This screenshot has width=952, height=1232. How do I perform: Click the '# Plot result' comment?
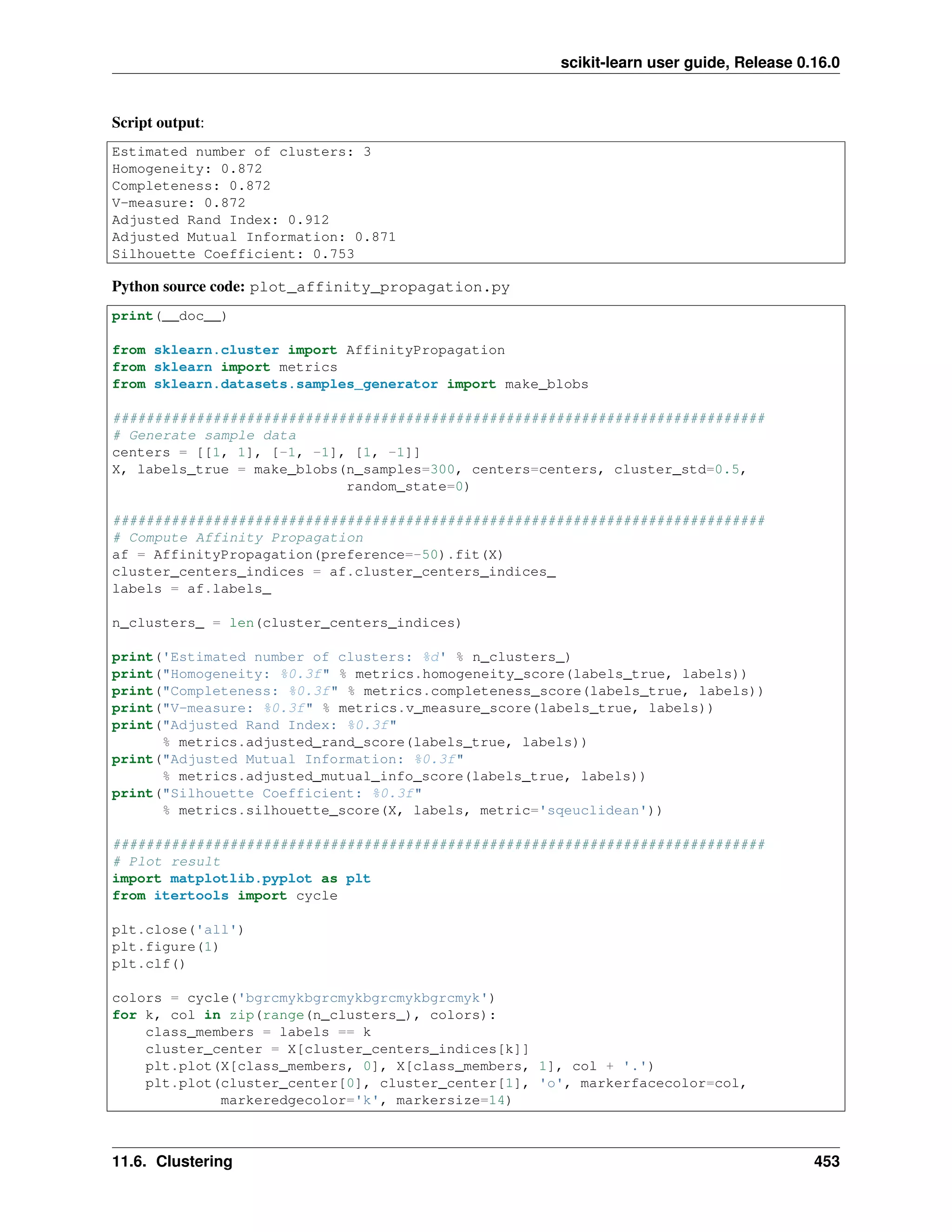coord(166,861)
